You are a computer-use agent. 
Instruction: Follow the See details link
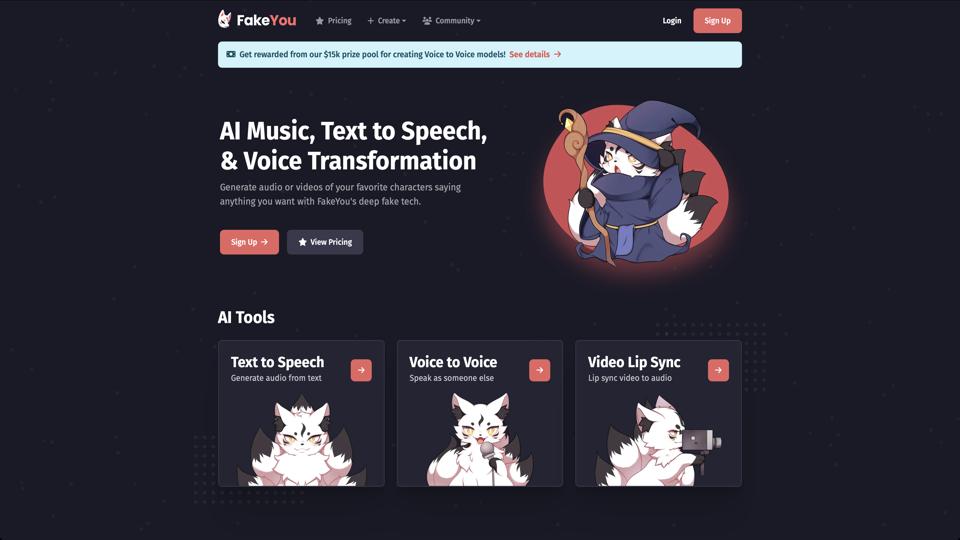pyautogui.click(x=530, y=54)
